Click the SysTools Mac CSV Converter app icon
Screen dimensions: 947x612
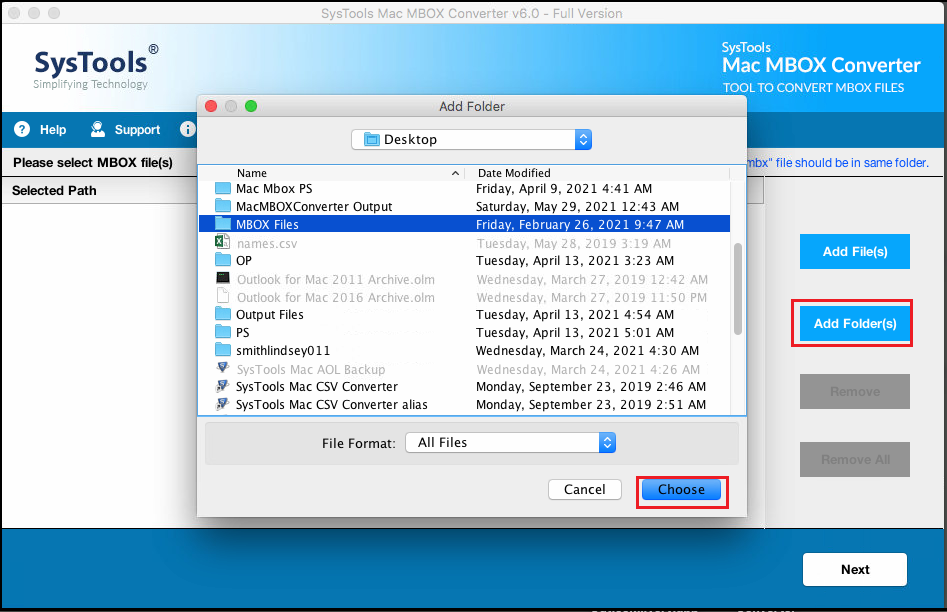[x=222, y=386]
